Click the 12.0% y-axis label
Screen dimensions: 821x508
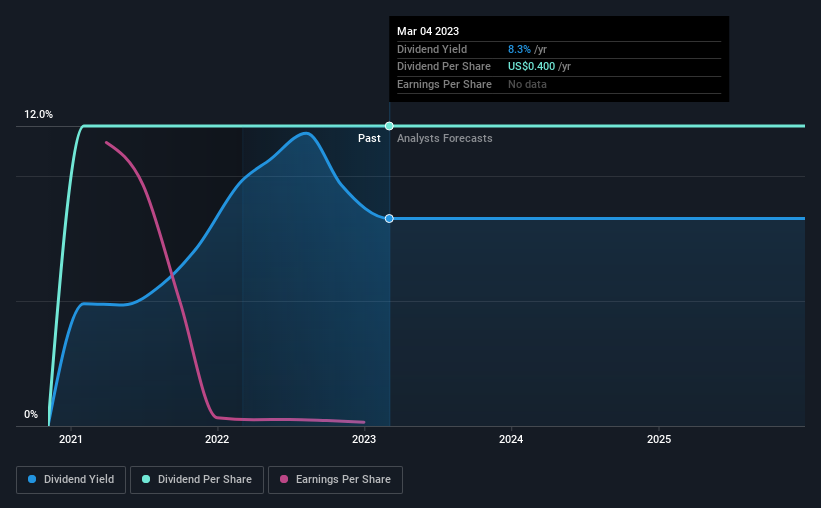pos(38,114)
